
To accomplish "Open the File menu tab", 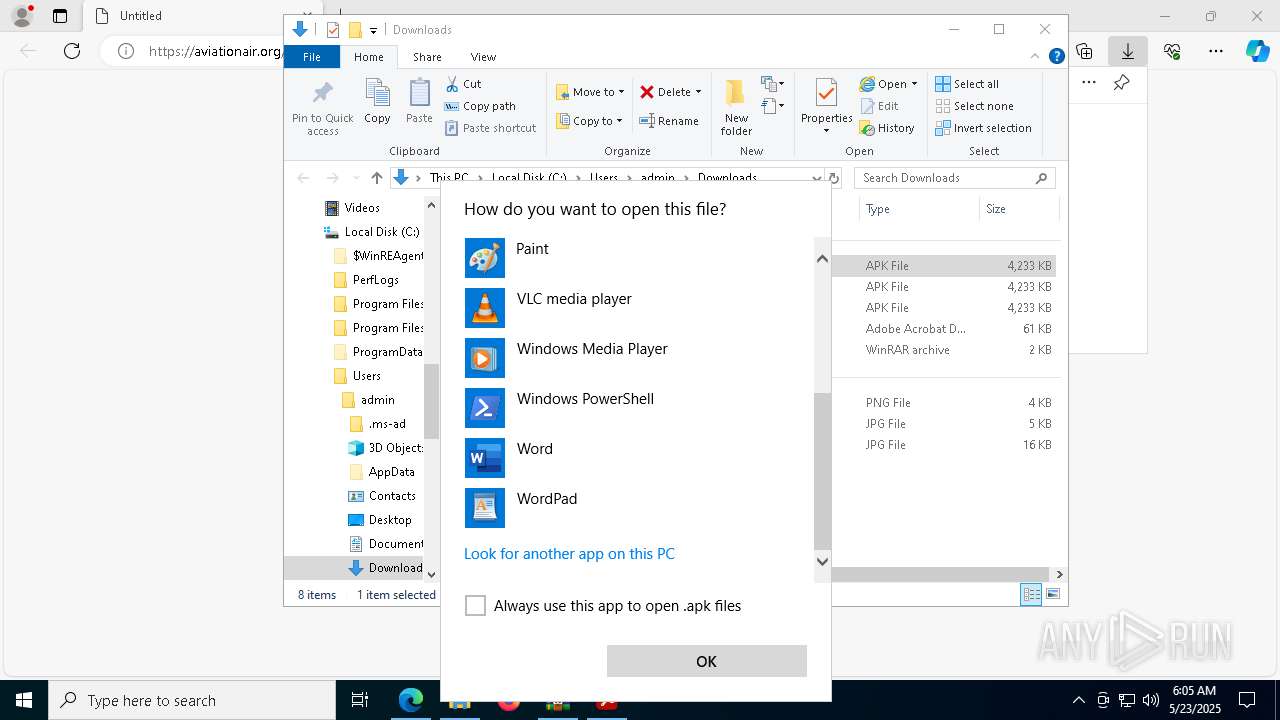I will click(x=312, y=57).
